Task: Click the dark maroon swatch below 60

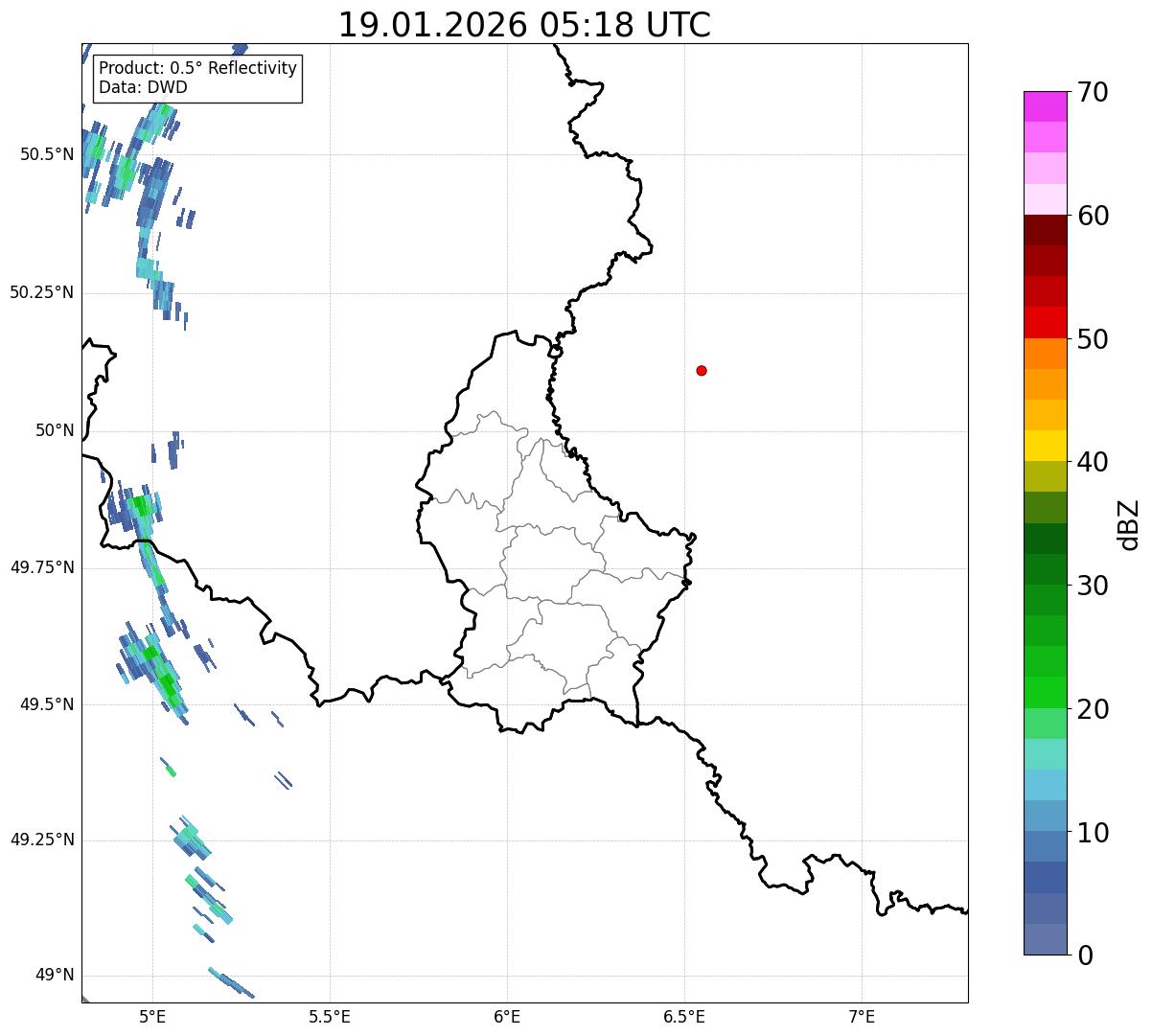Action: coord(1045,230)
